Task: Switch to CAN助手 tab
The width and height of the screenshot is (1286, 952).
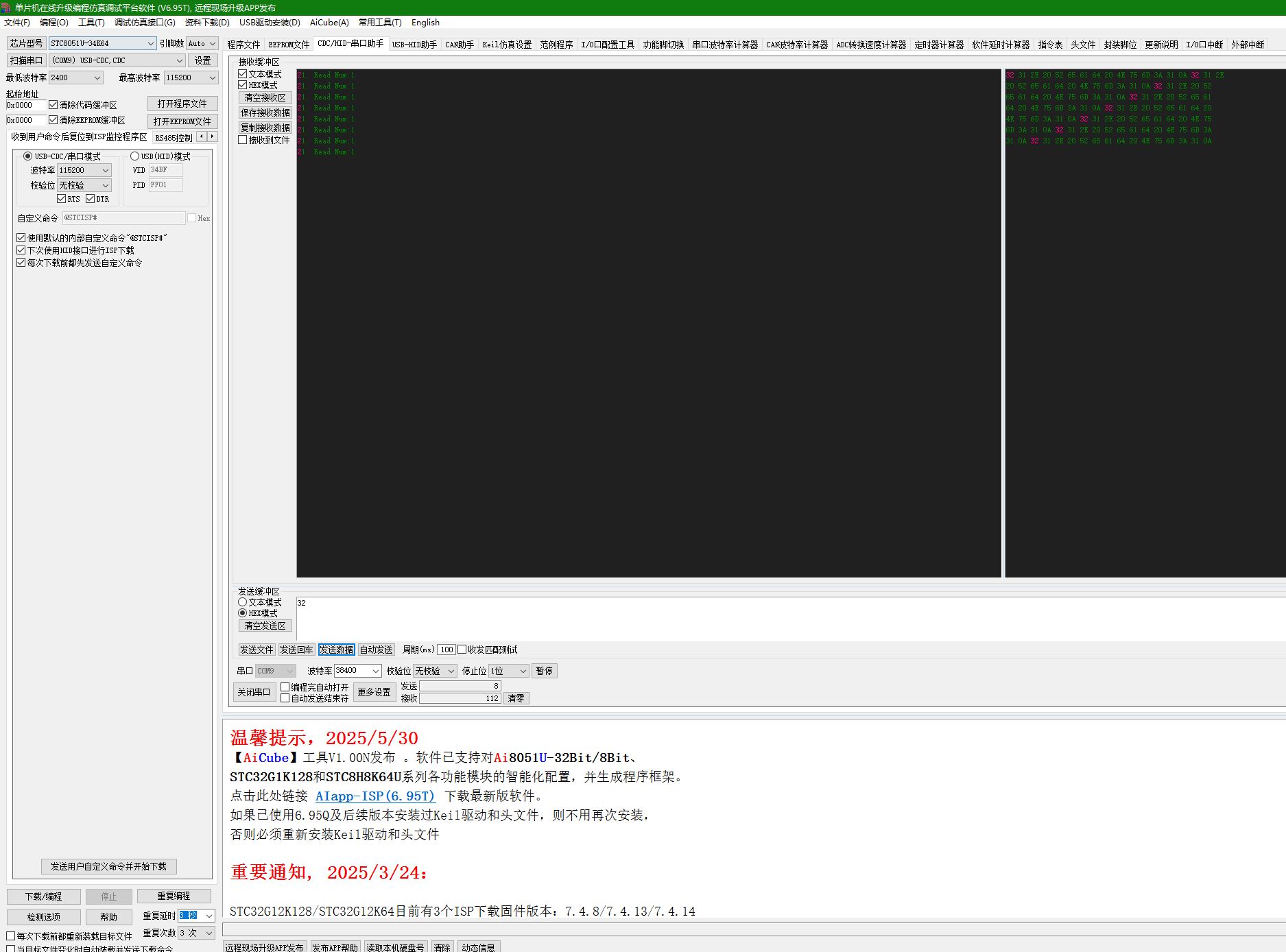Action: pyautogui.click(x=460, y=45)
